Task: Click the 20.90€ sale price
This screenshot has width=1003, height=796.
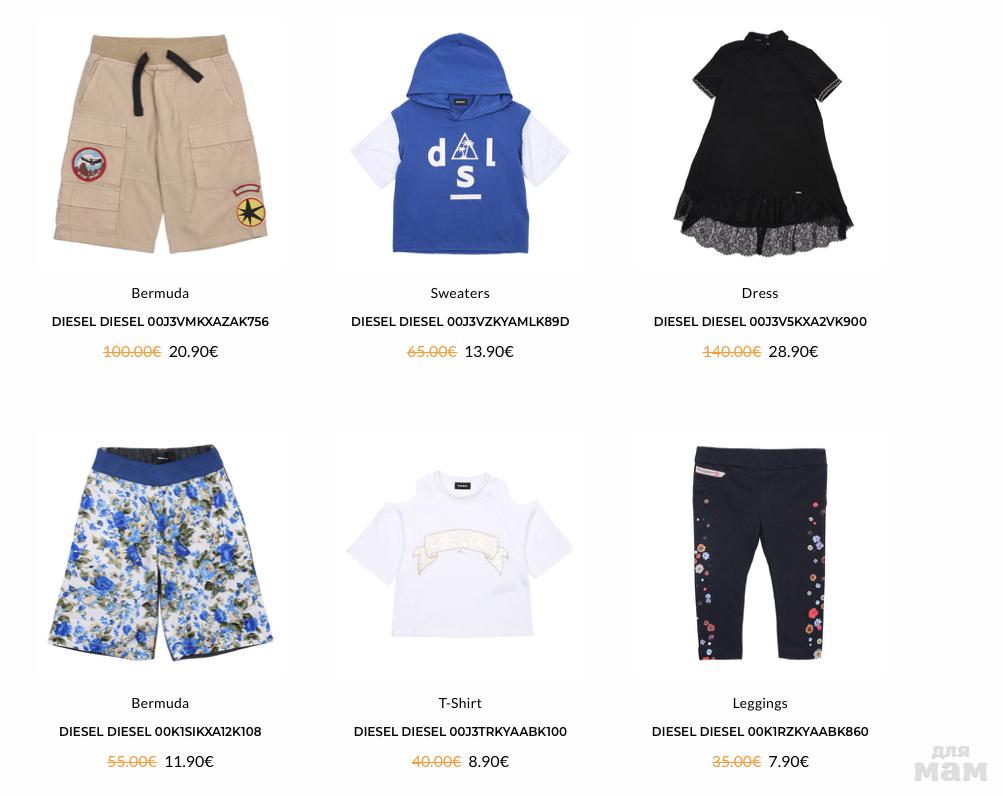Action: tap(193, 351)
